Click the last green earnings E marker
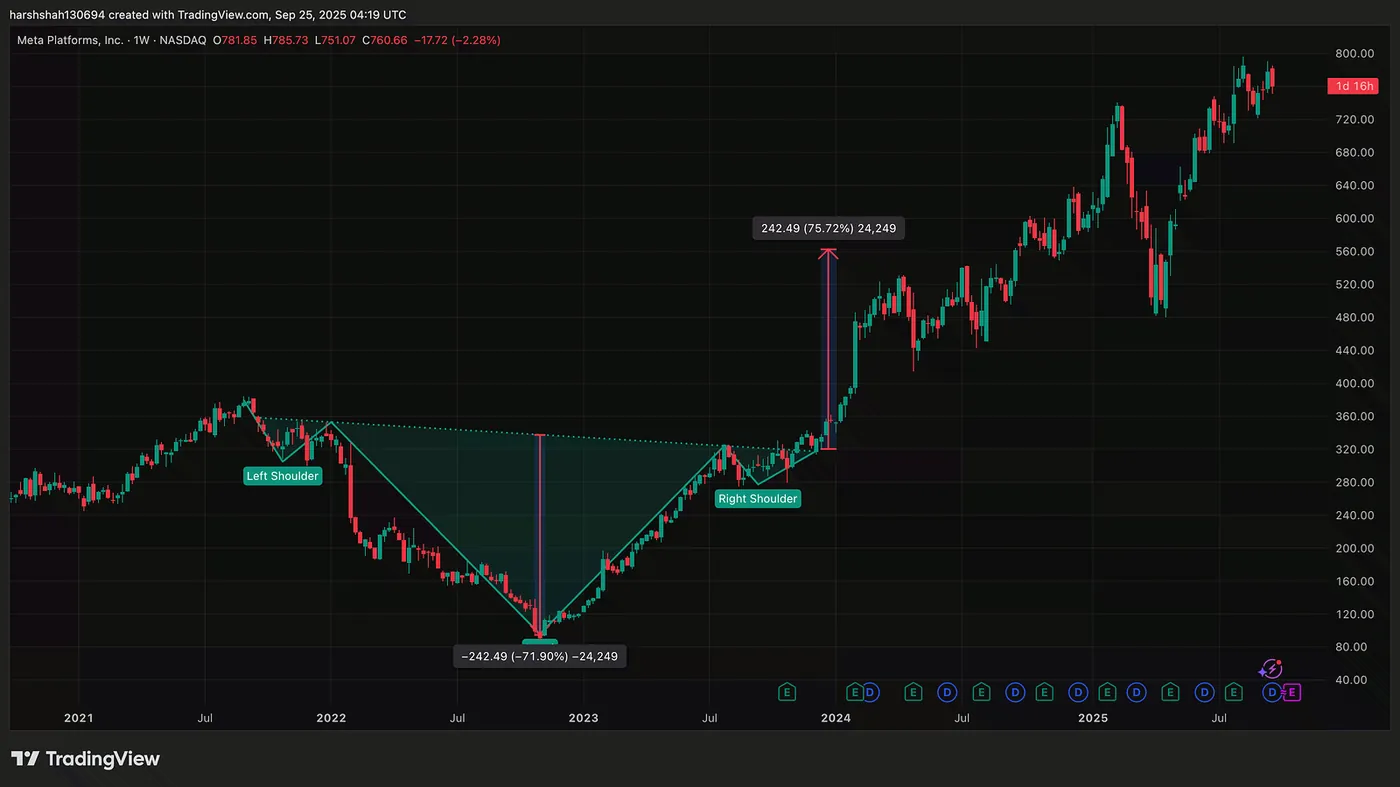Screen dimensions: 1400x787 pos(1234,692)
